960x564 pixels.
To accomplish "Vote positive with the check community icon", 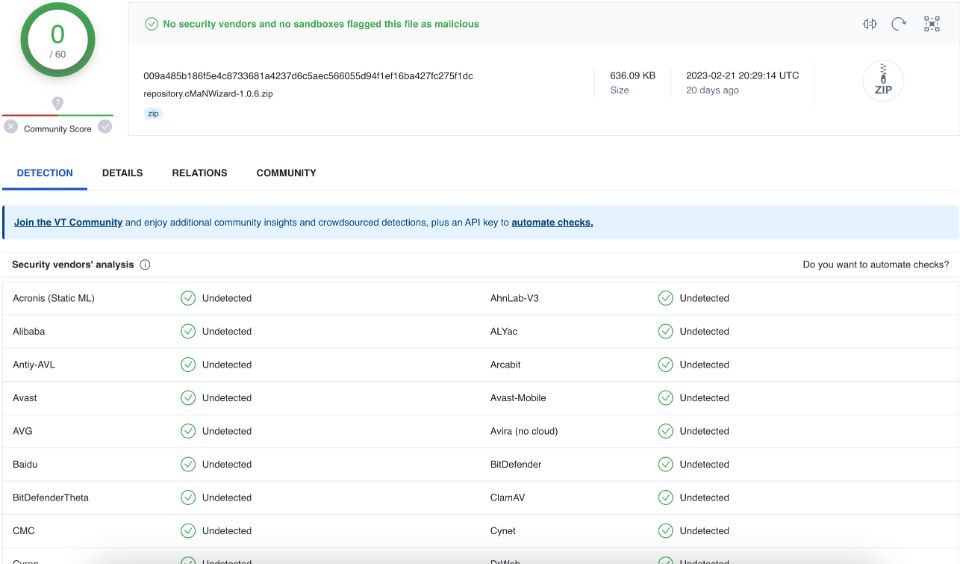I will tap(105, 127).
